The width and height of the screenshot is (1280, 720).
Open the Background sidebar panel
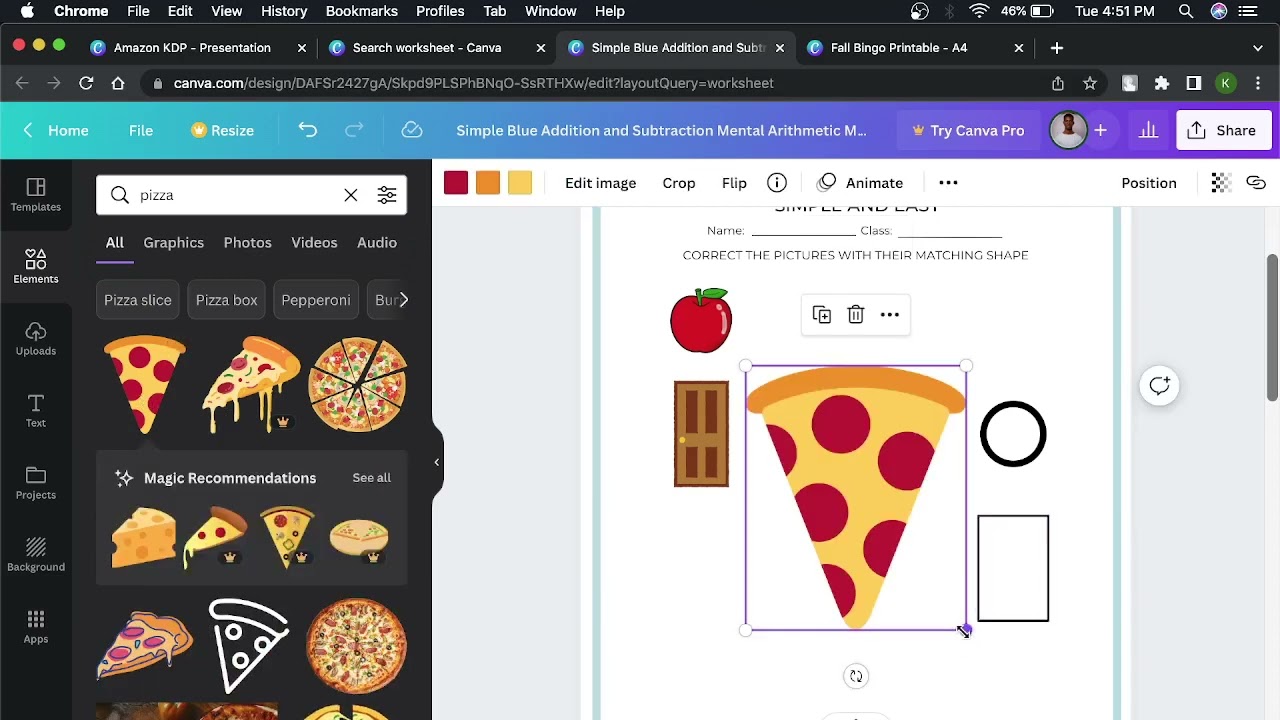pos(36,555)
